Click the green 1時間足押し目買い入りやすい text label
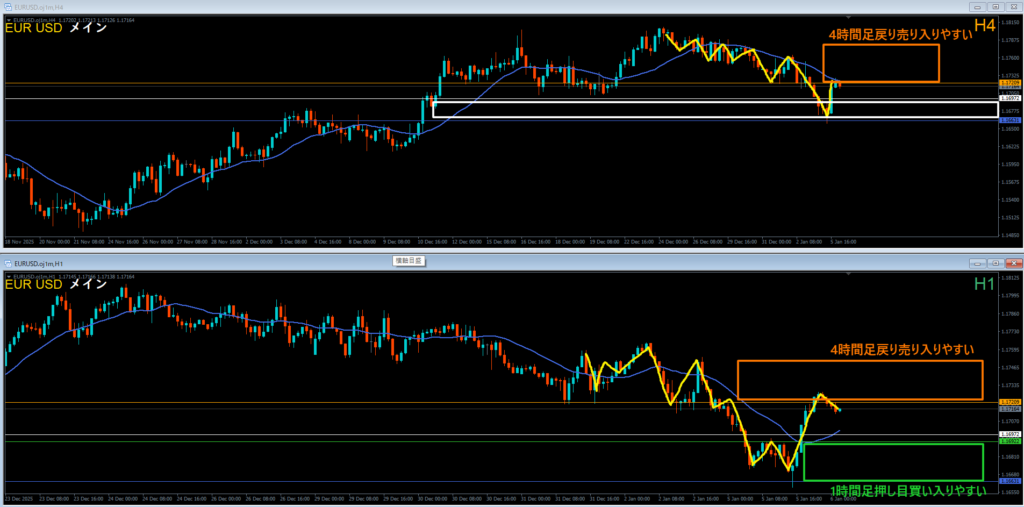The image size is (1024, 507). point(906,489)
